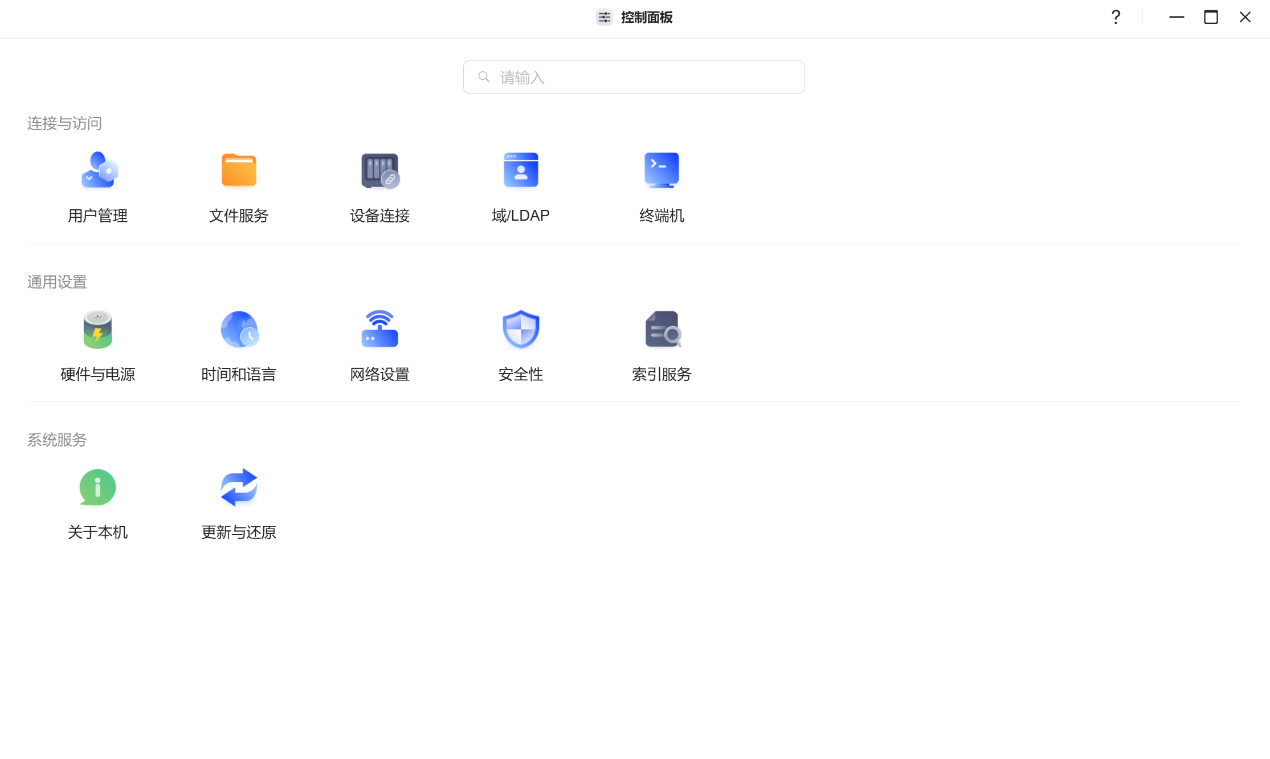
Task: Click the 连接与访问 section heading
Action: [65, 123]
